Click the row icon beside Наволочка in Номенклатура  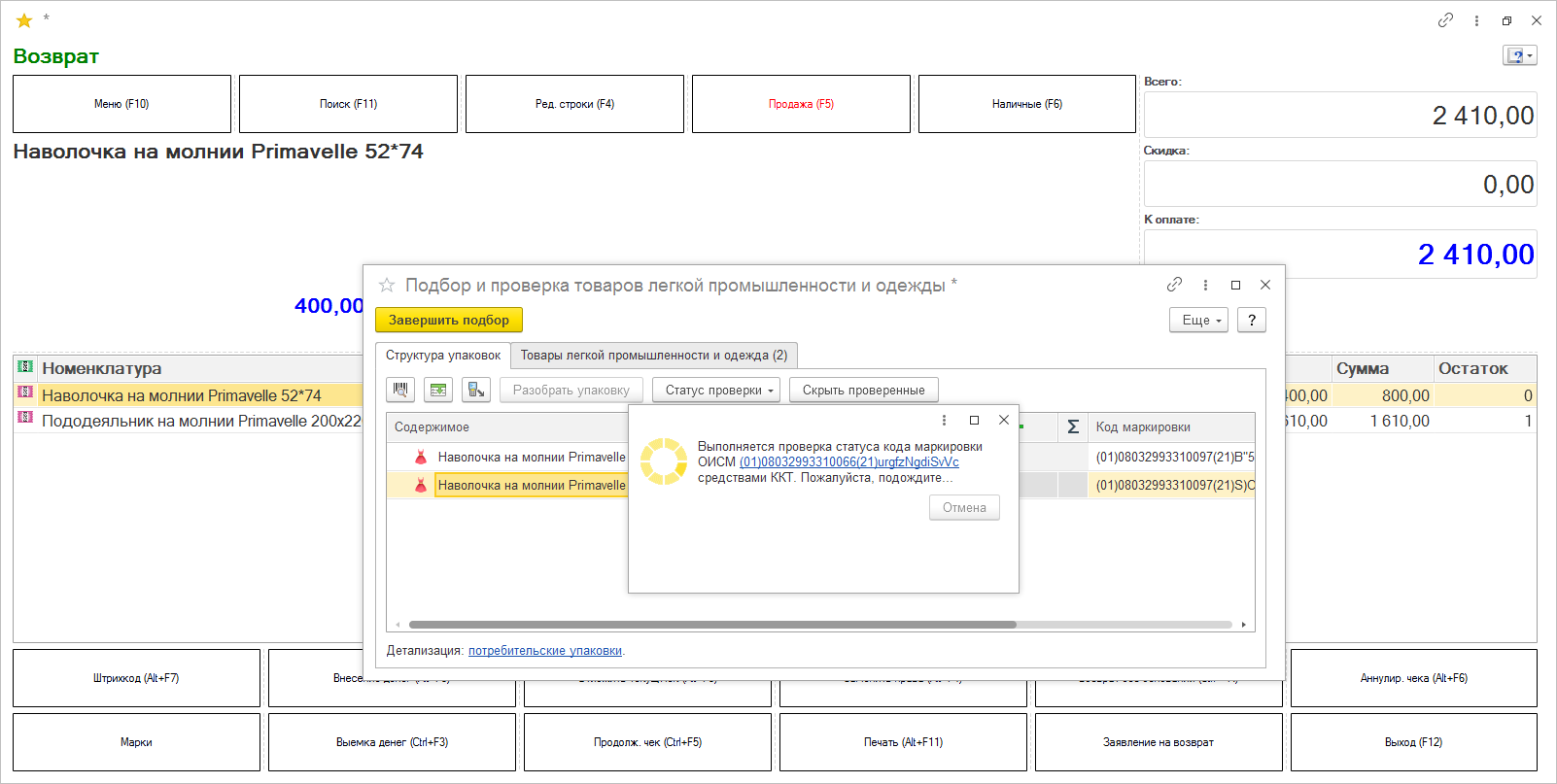pyautogui.click(x=25, y=392)
